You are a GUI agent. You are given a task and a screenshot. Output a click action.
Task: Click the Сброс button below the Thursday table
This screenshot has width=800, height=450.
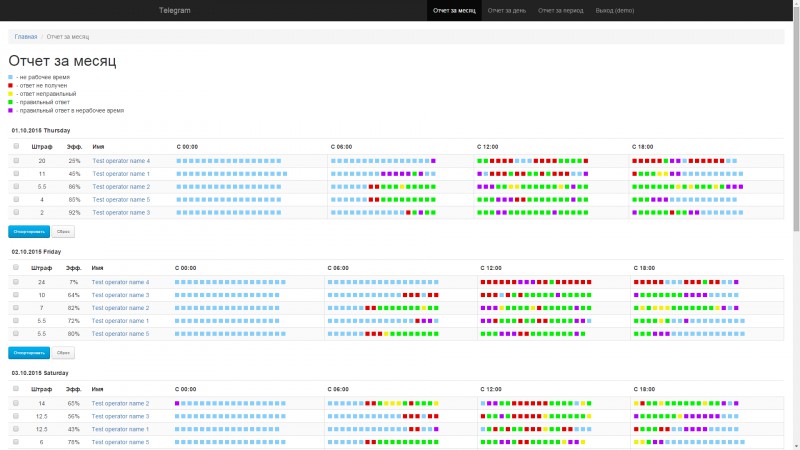[63, 232]
